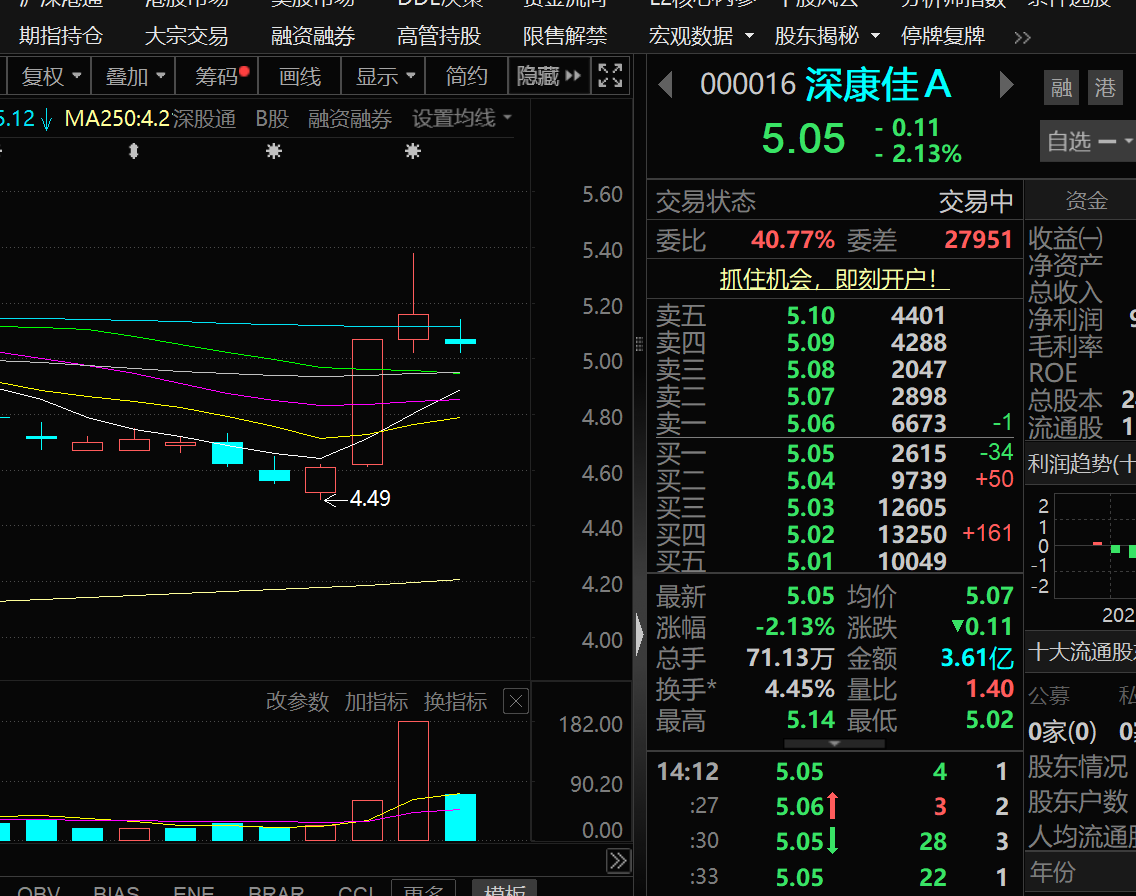
Task: Open the 更多 indicators tab
Action: (x=423, y=888)
